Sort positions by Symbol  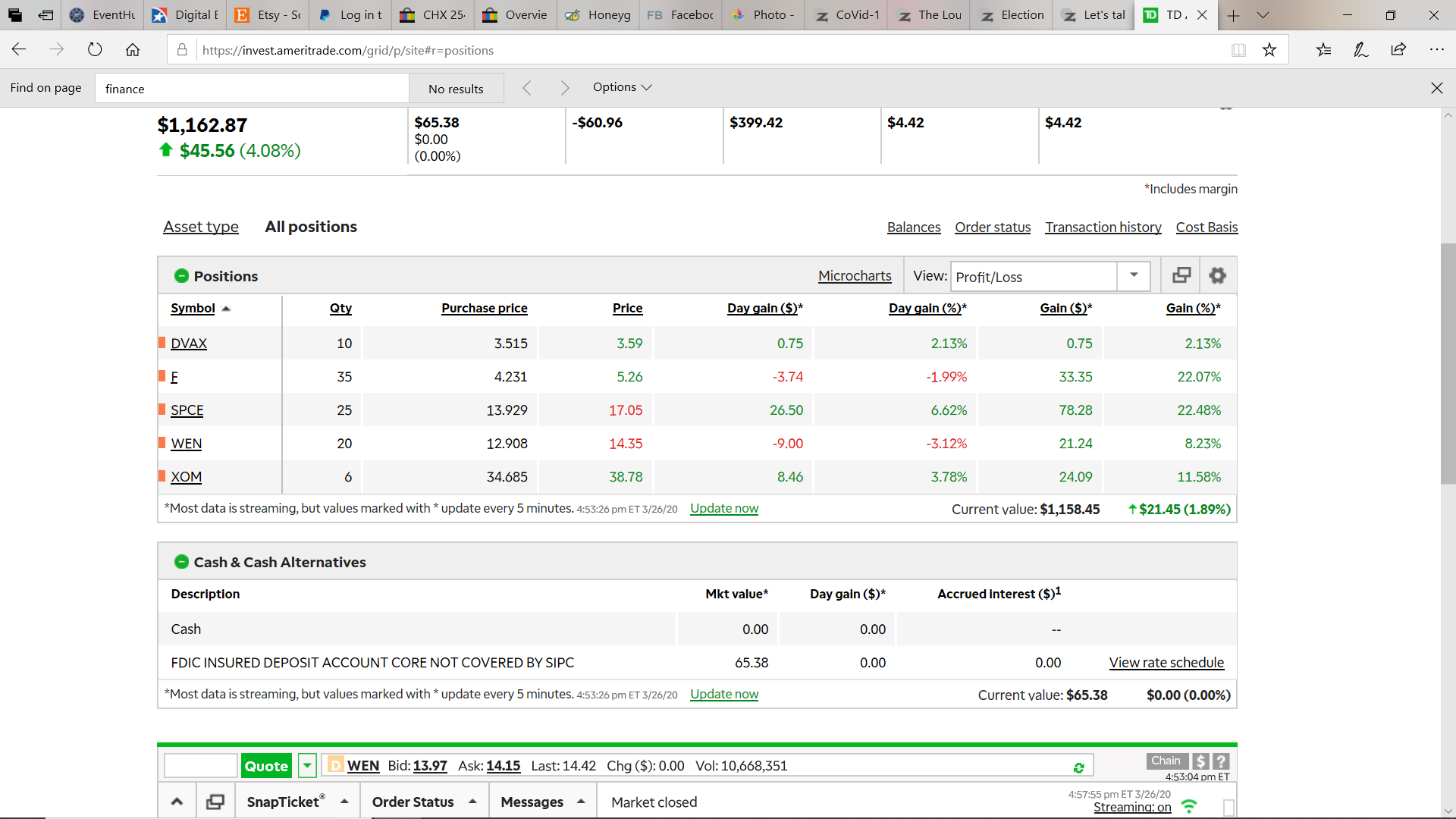coord(193,308)
